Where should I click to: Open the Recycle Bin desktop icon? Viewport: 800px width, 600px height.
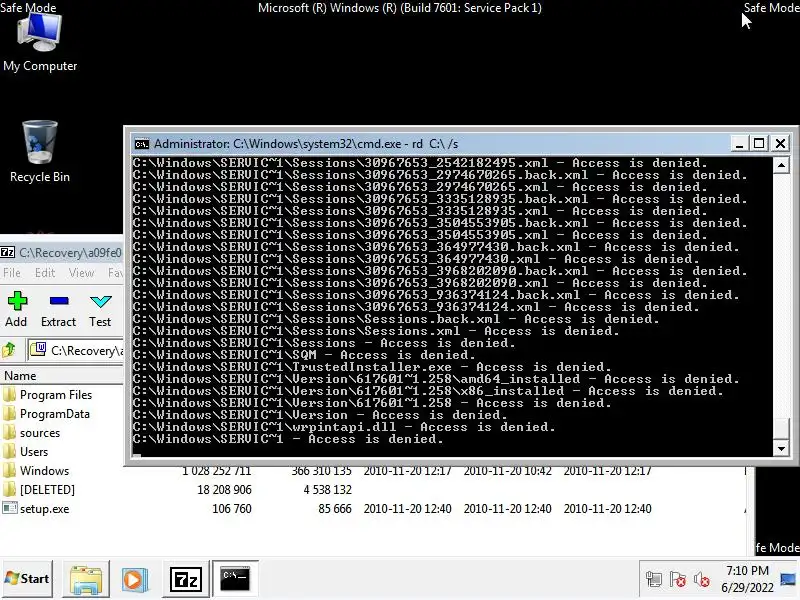tap(40, 152)
